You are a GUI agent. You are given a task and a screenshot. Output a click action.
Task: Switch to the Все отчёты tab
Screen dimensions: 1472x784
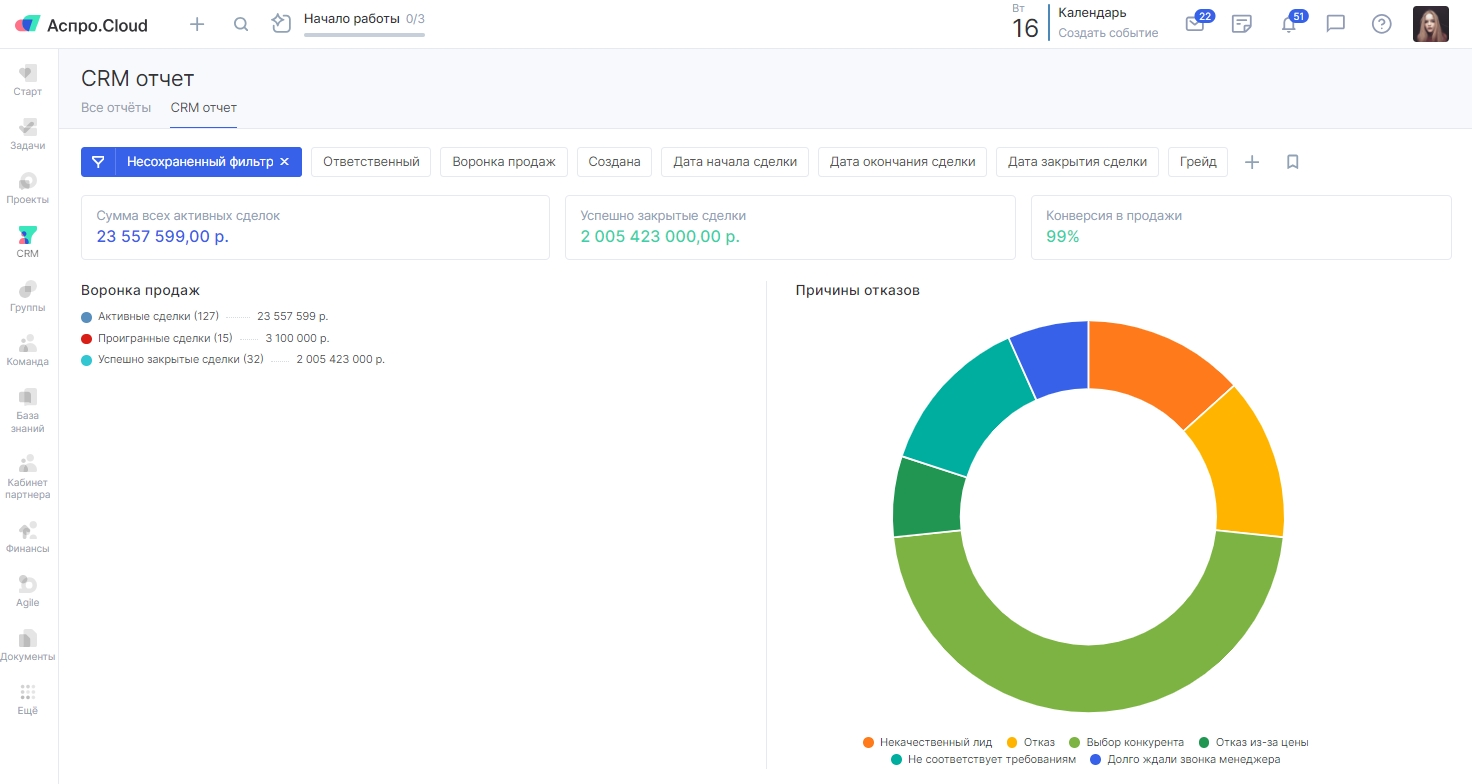tap(116, 107)
